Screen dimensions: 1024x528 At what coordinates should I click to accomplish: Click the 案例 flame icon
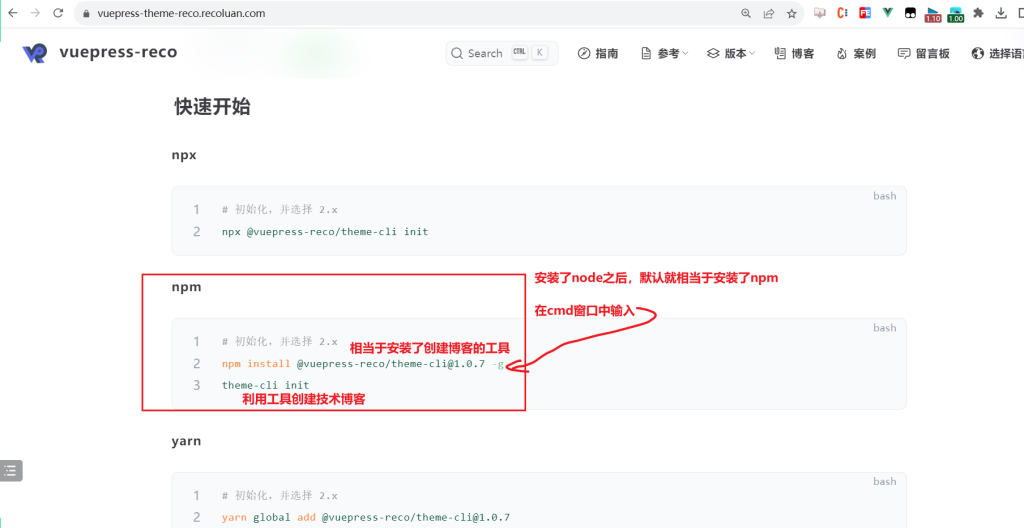(841, 54)
